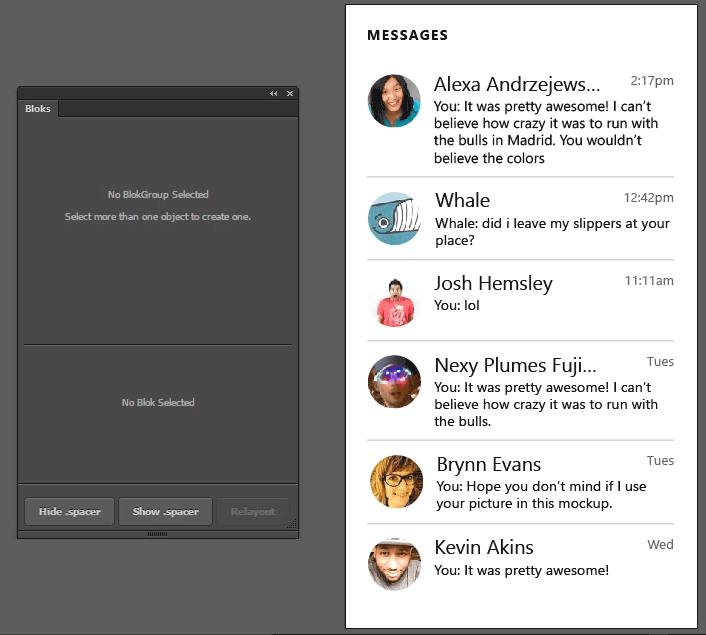Click the Relayout button
The image size is (706, 635).
point(252,512)
